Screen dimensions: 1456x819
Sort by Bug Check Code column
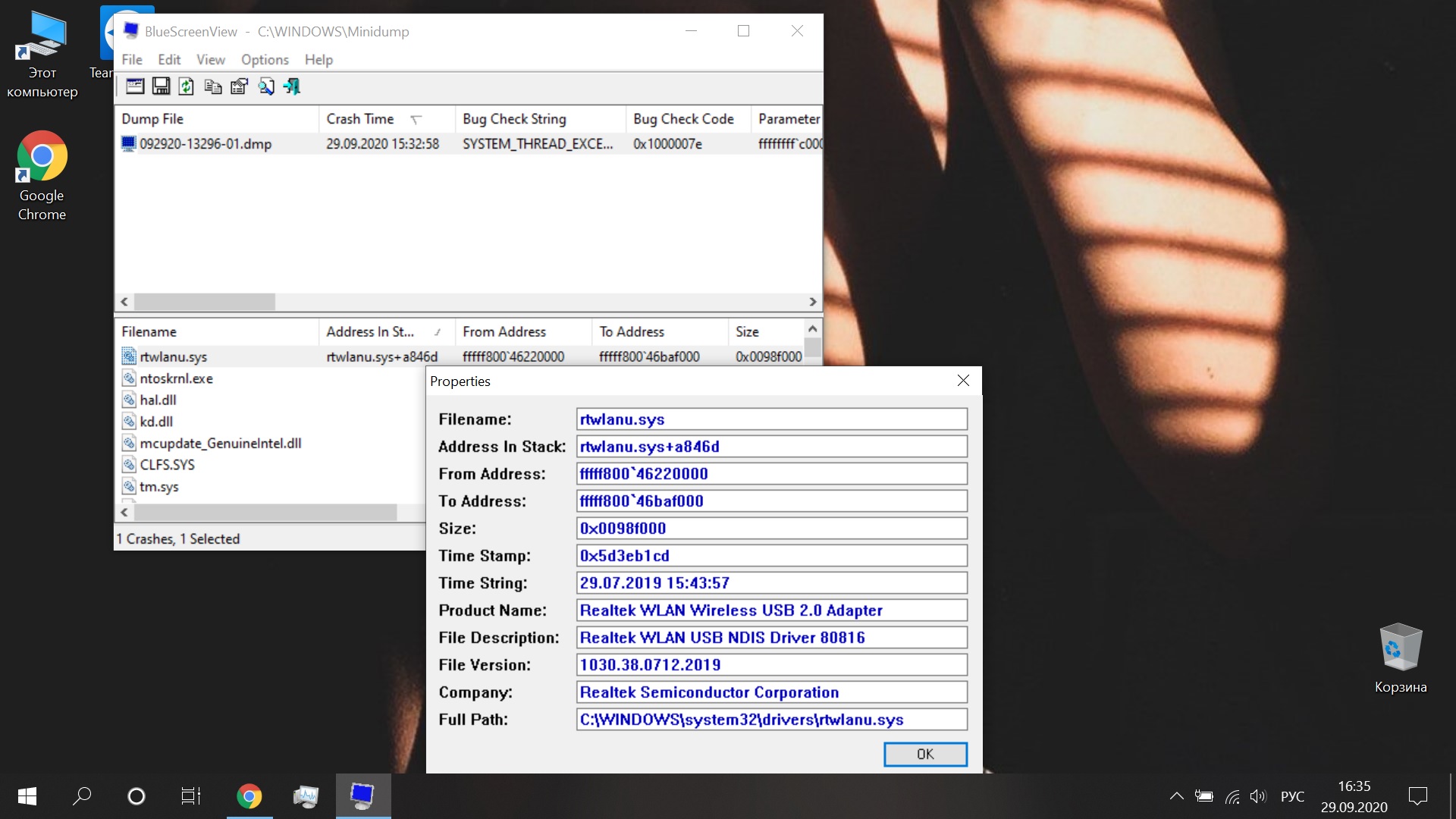pyautogui.click(x=688, y=119)
